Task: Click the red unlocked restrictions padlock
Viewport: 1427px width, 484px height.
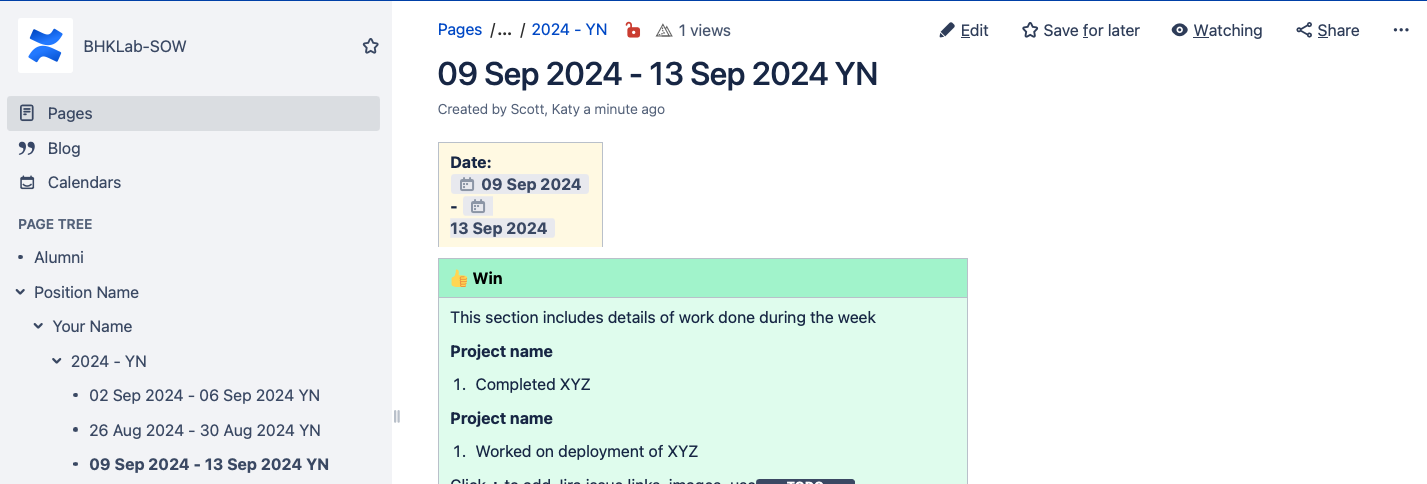Action: click(x=632, y=30)
